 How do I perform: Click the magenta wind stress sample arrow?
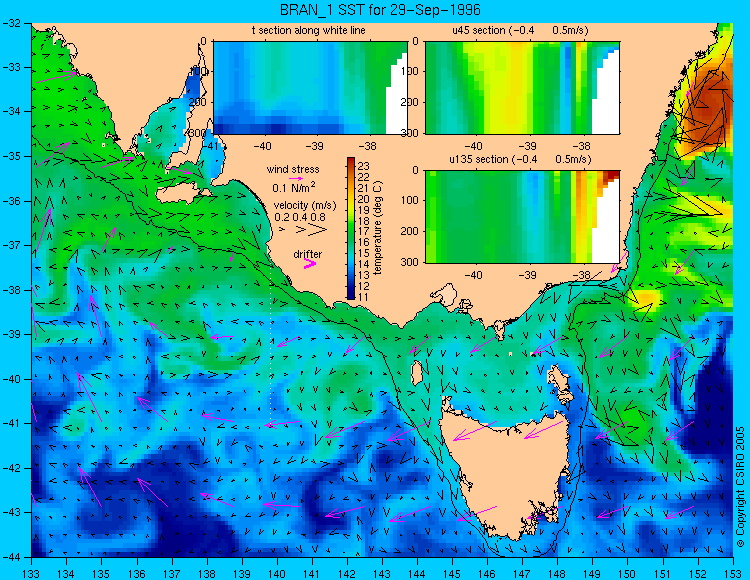coord(296,178)
